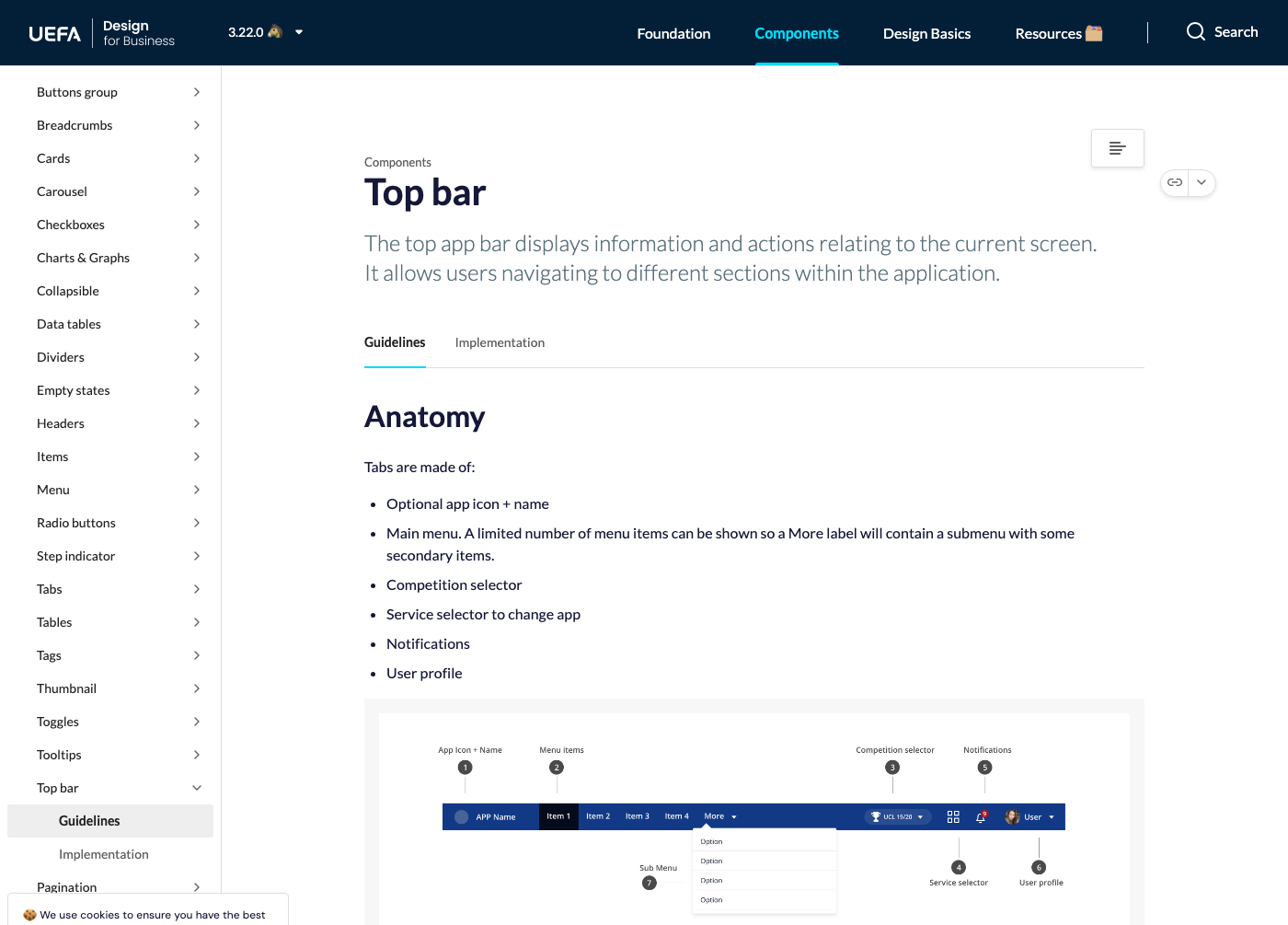This screenshot has width=1288, height=925.
Task: Open Tables in sidebar
Action: pyautogui.click(x=54, y=622)
